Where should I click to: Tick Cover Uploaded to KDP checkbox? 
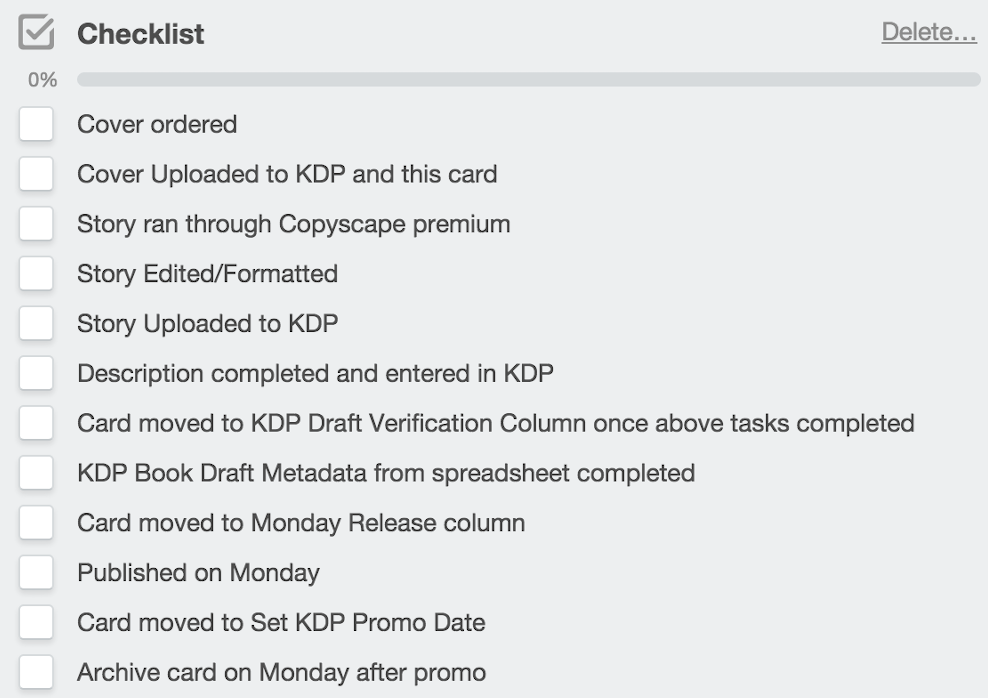[36, 174]
